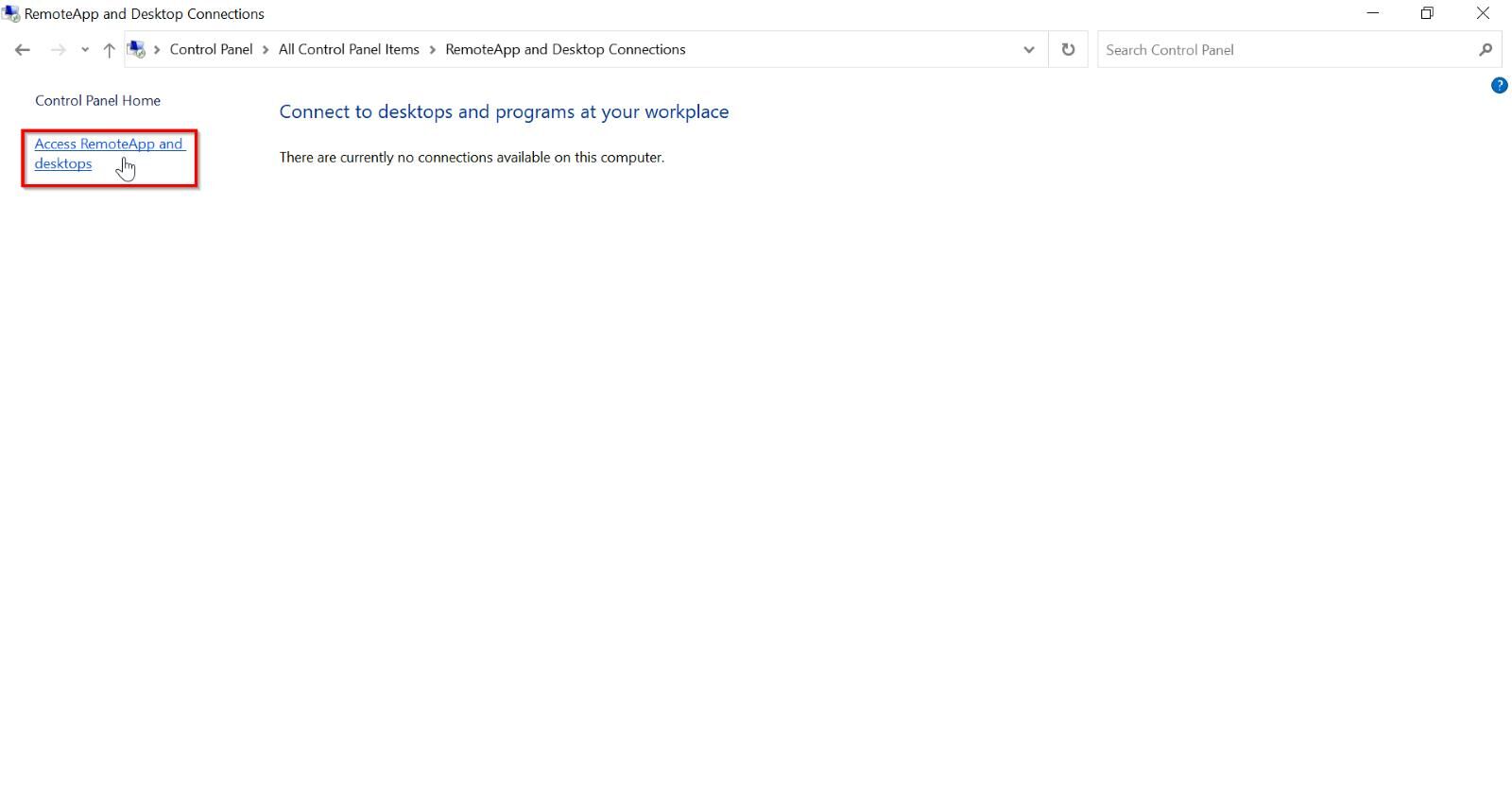Expand the breadcrumb arrow after All Control Panel Items
Screen dimensions: 1512x800
(x=431, y=49)
